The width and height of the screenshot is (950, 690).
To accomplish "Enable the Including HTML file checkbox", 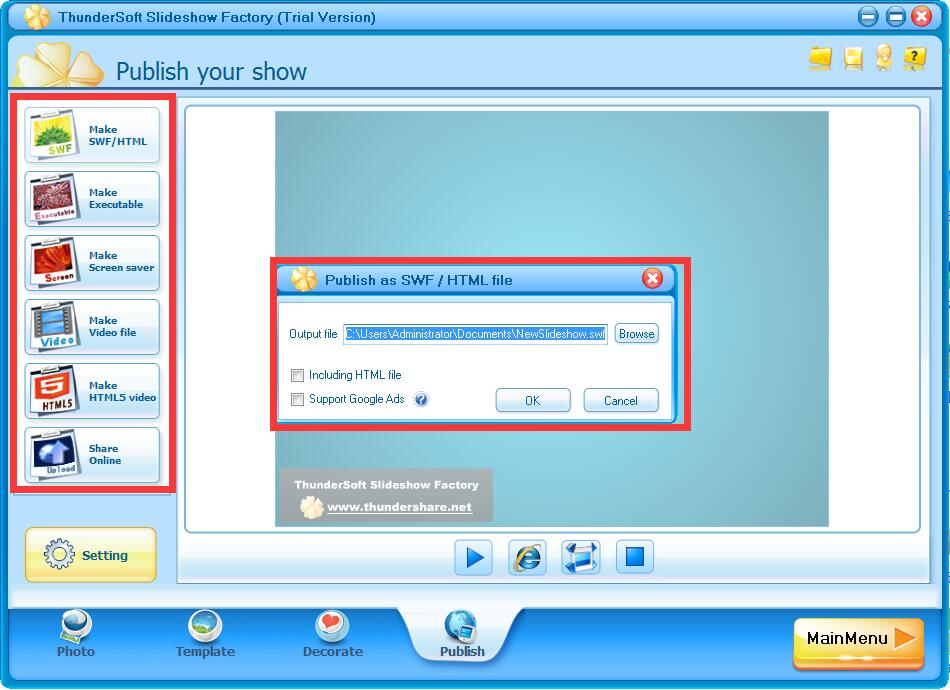I will point(297,375).
